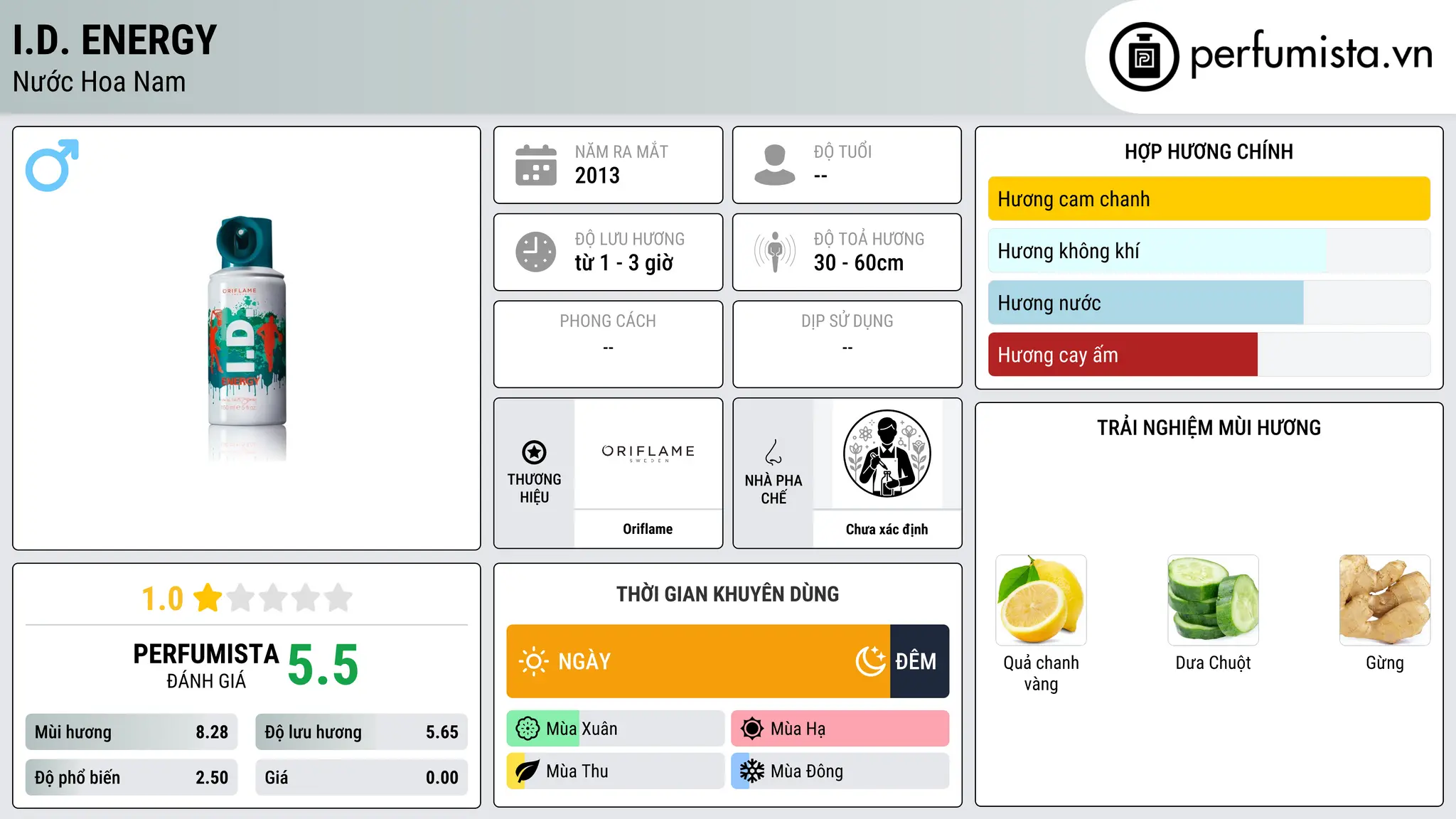
Task: Click the sun icon beside Ngày
Action: coord(533,661)
